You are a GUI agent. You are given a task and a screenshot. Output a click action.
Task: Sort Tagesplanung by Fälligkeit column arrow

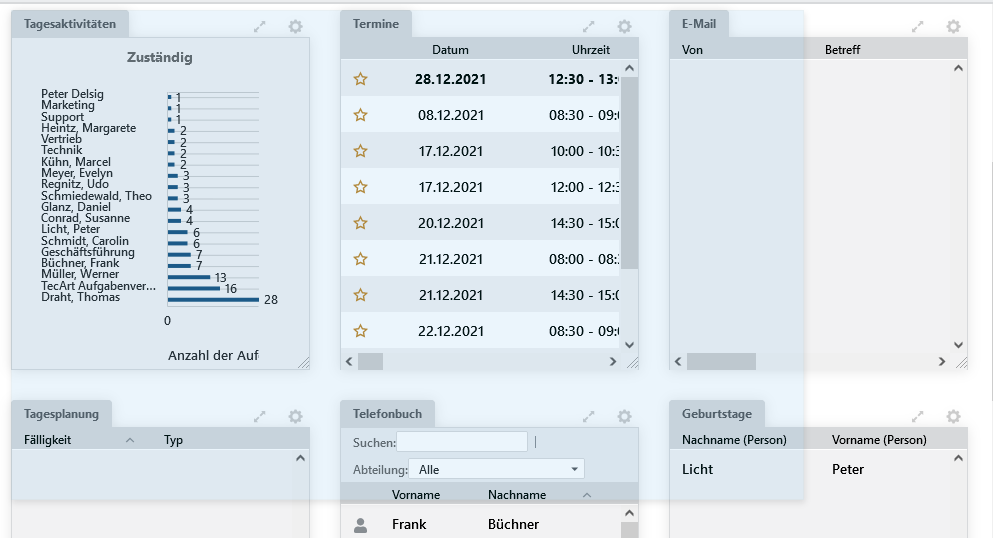(x=130, y=440)
